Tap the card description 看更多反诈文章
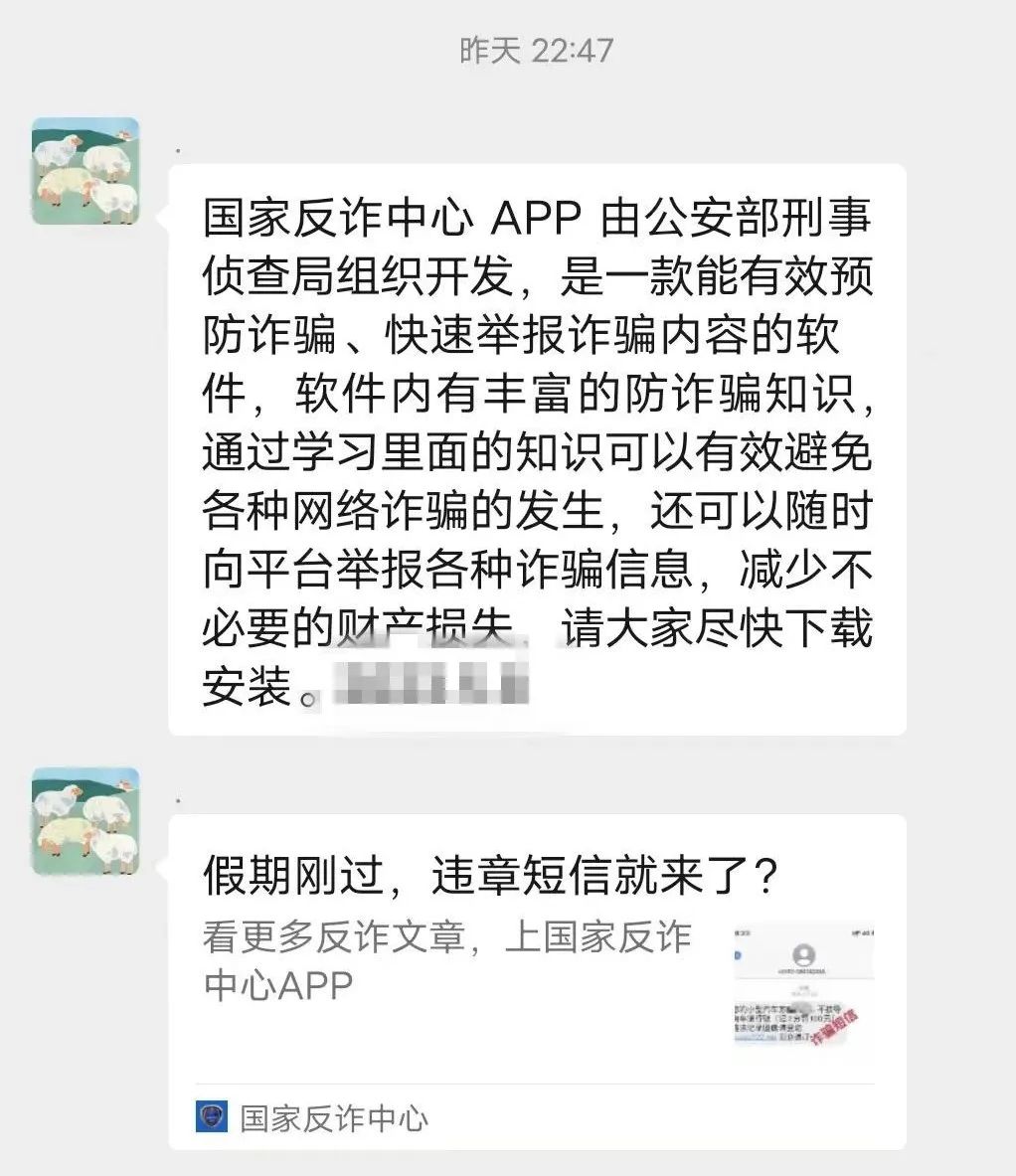The image size is (1016, 1176). [334, 937]
